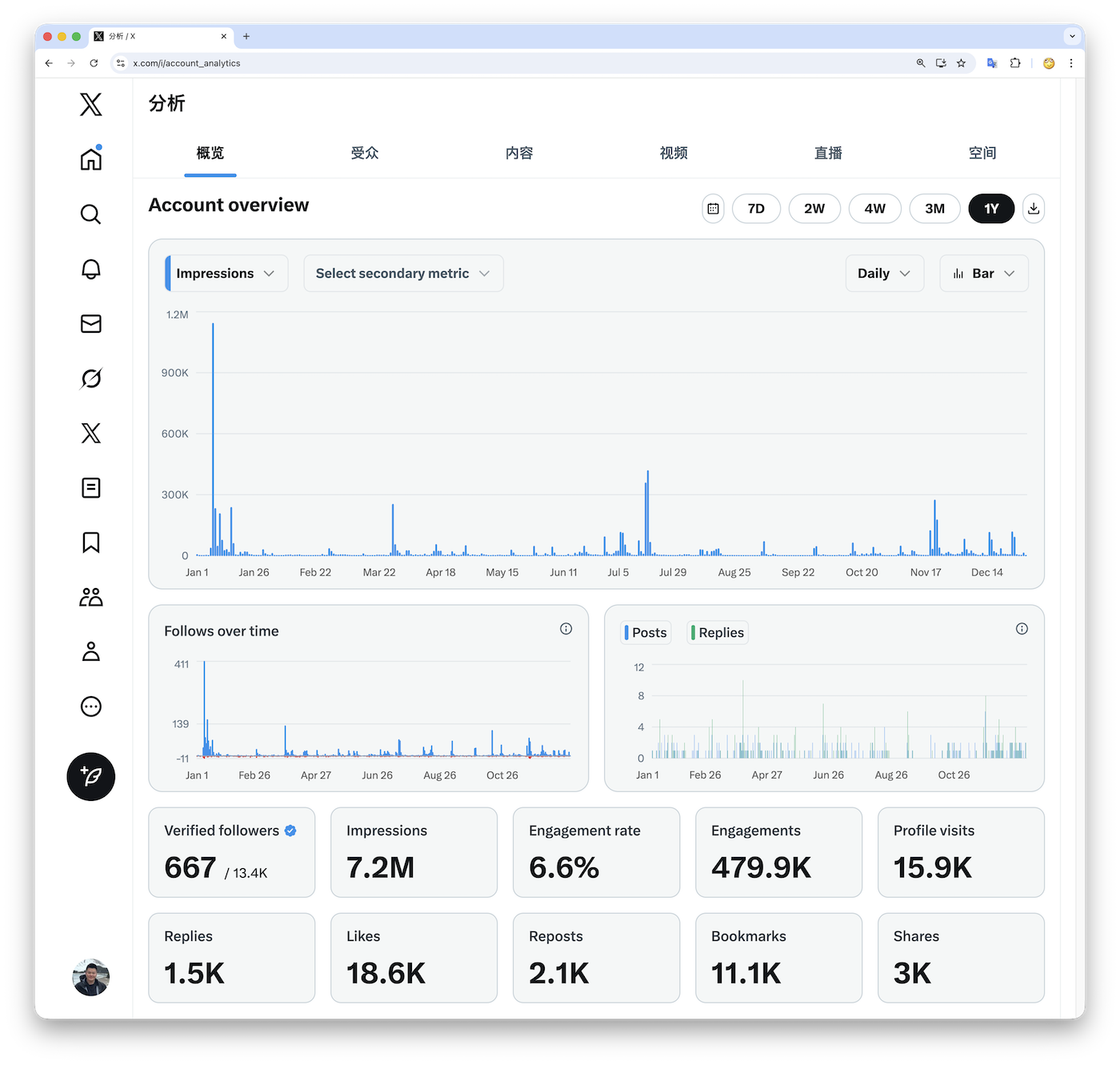Toggle the Posts series in chart

pyautogui.click(x=646, y=633)
